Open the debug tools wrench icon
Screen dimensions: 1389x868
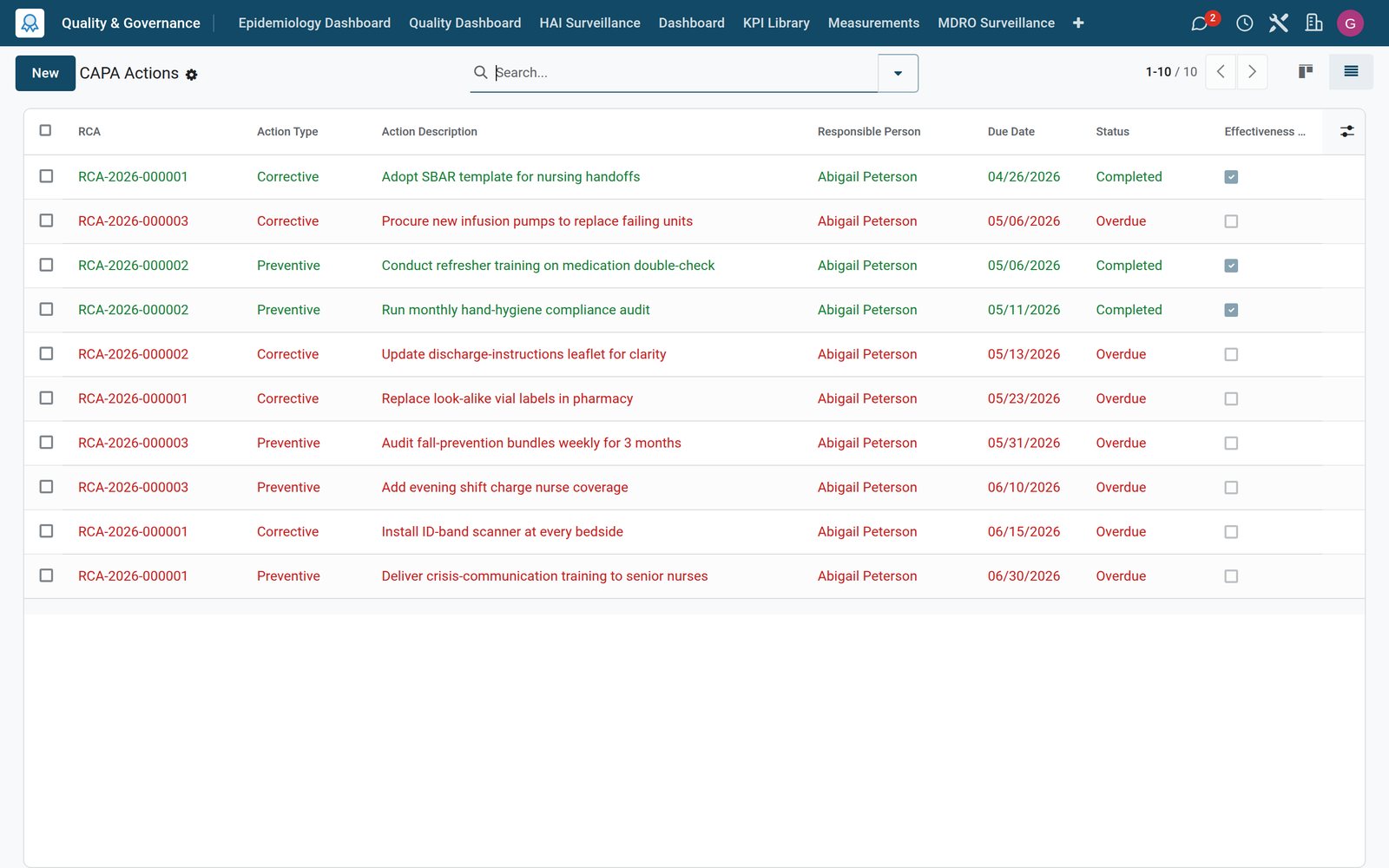1279,23
